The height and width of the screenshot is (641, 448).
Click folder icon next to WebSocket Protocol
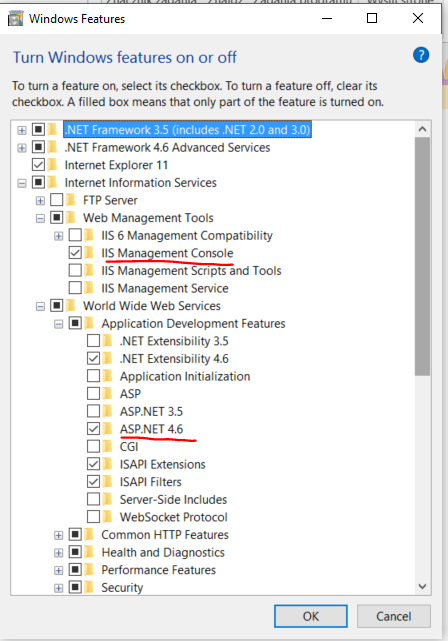108,516
